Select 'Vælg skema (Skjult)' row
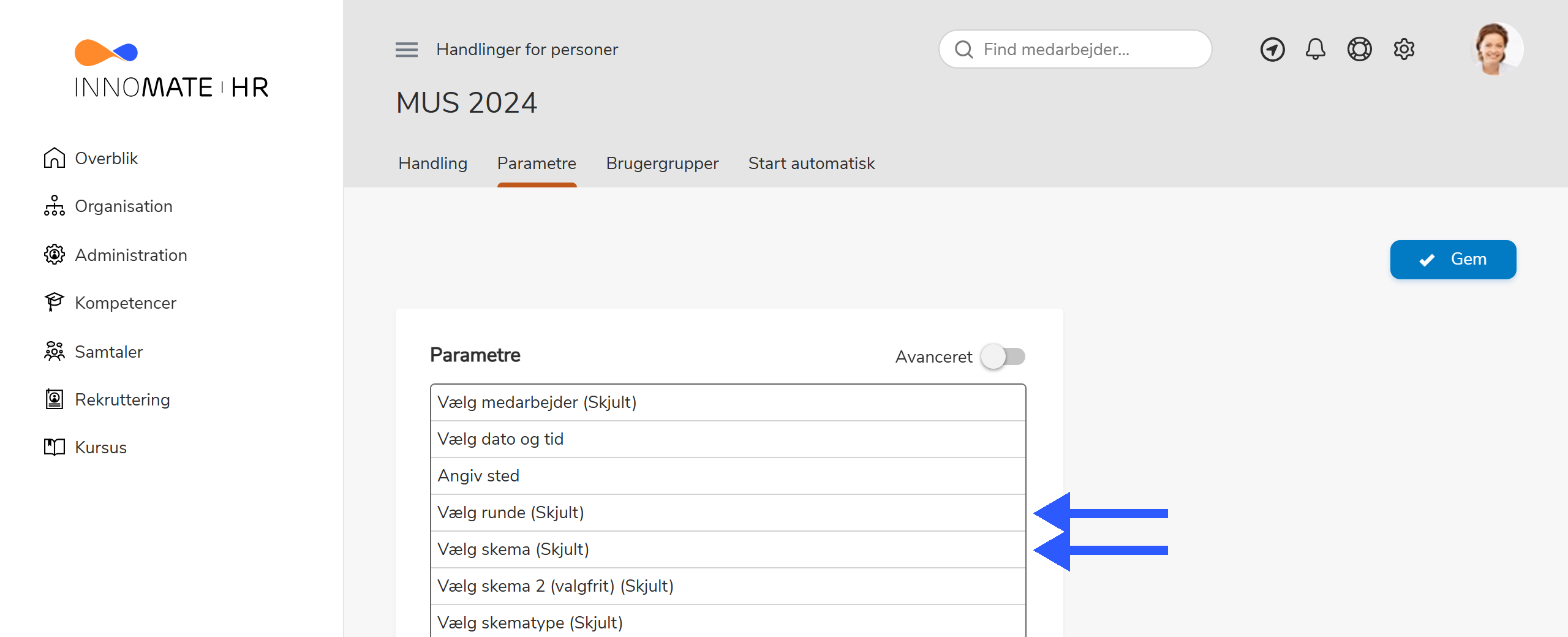The image size is (1568, 637). (728, 549)
